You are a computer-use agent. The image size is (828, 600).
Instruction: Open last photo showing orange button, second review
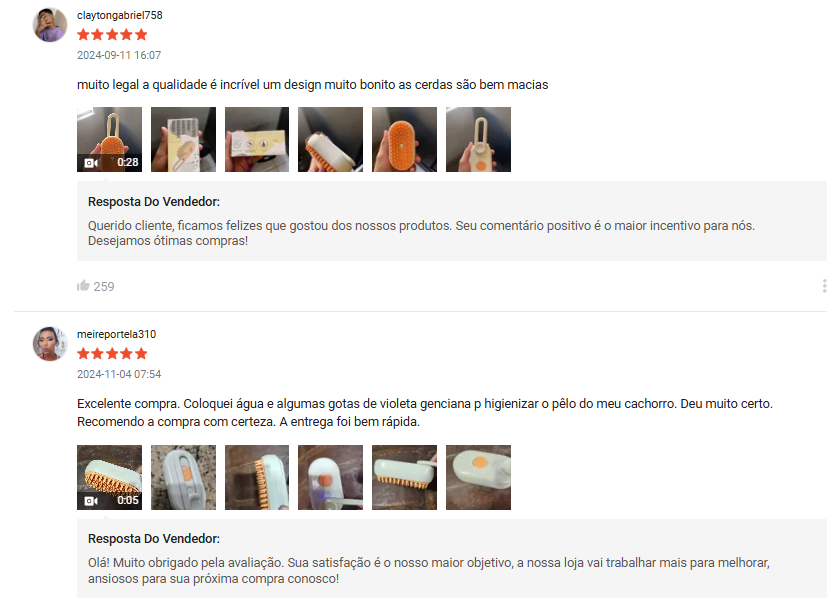(478, 477)
